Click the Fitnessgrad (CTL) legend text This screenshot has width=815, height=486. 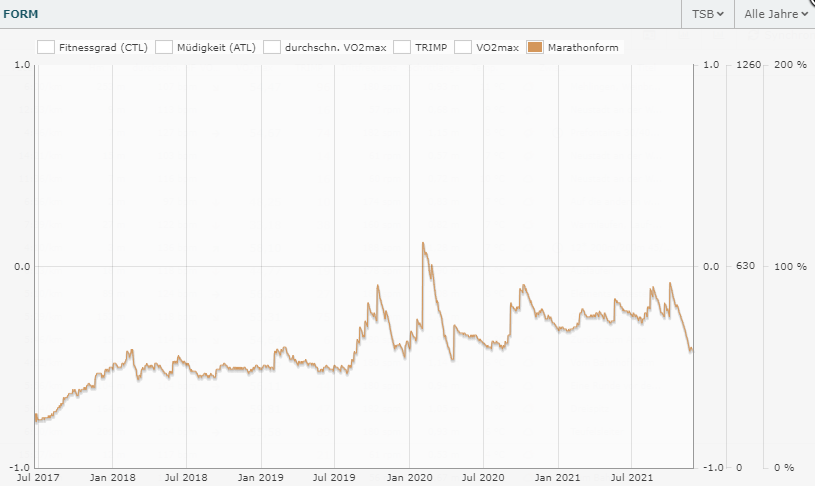point(103,47)
